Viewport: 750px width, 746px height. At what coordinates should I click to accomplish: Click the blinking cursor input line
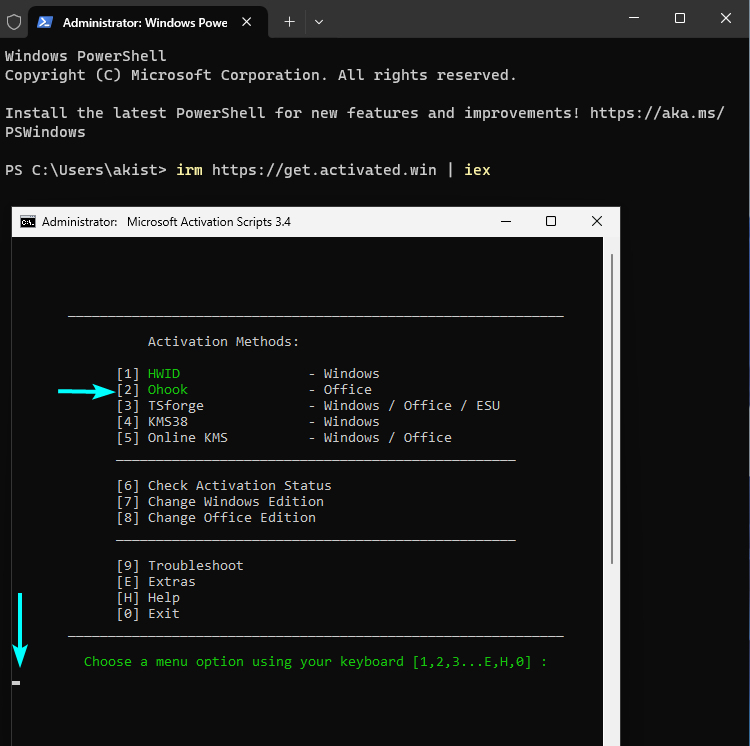pos(16,683)
